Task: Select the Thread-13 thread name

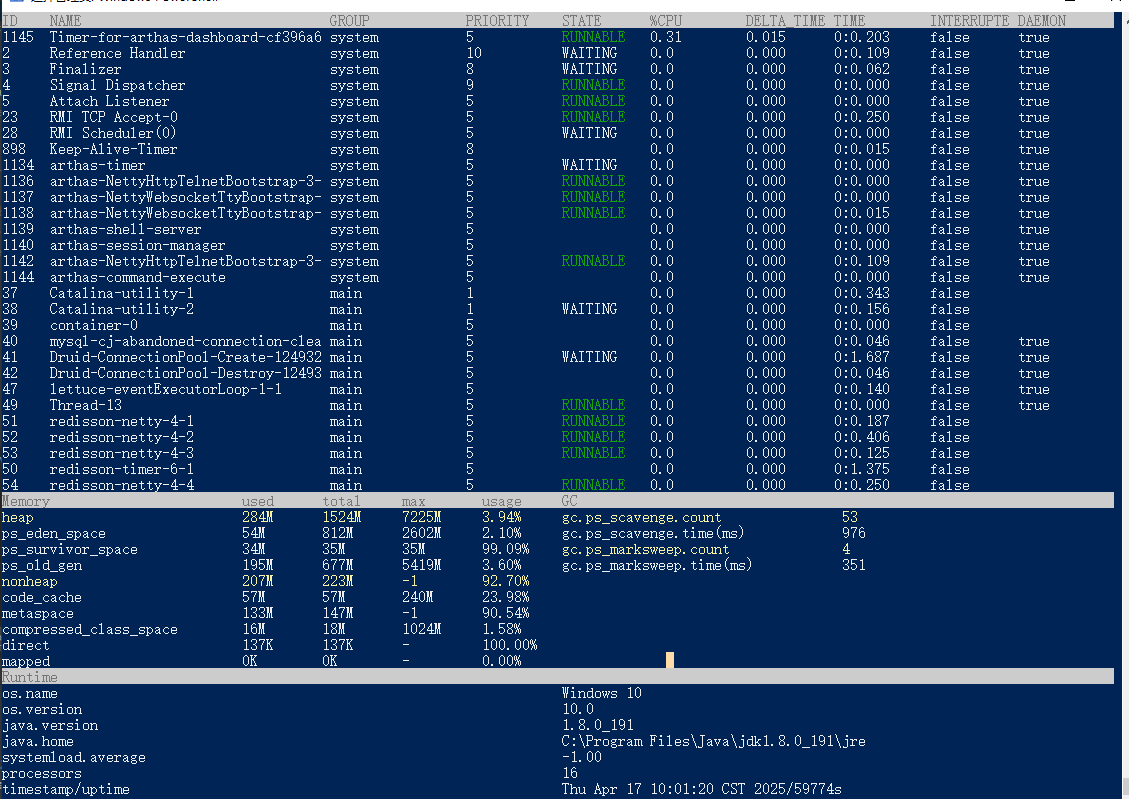Action: tap(85, 405)
